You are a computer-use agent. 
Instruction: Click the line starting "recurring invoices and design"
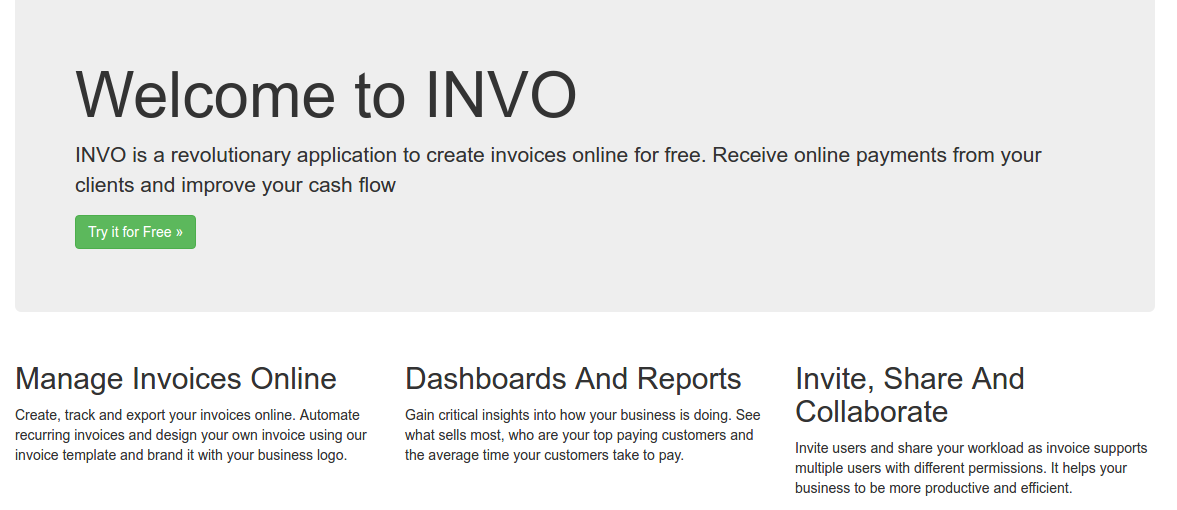pos(190,435)
